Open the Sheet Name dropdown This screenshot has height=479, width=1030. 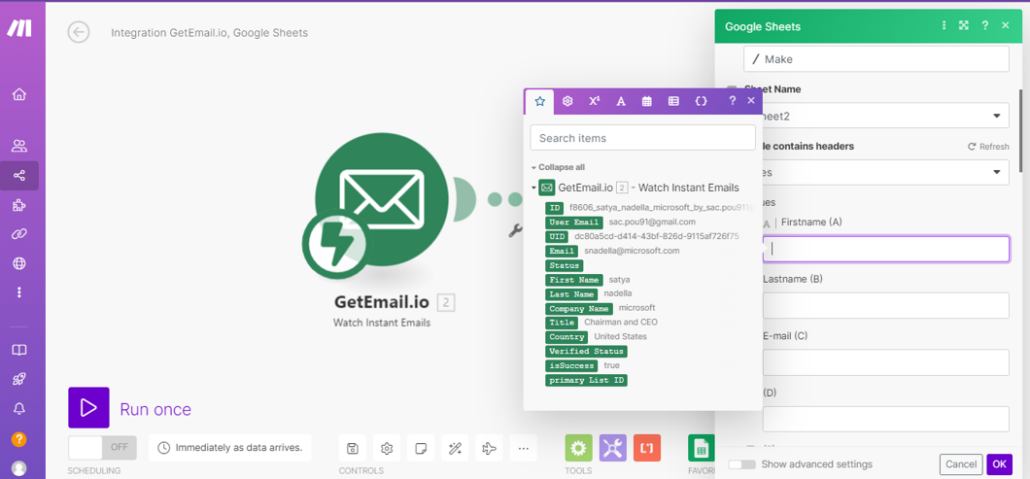880,116
